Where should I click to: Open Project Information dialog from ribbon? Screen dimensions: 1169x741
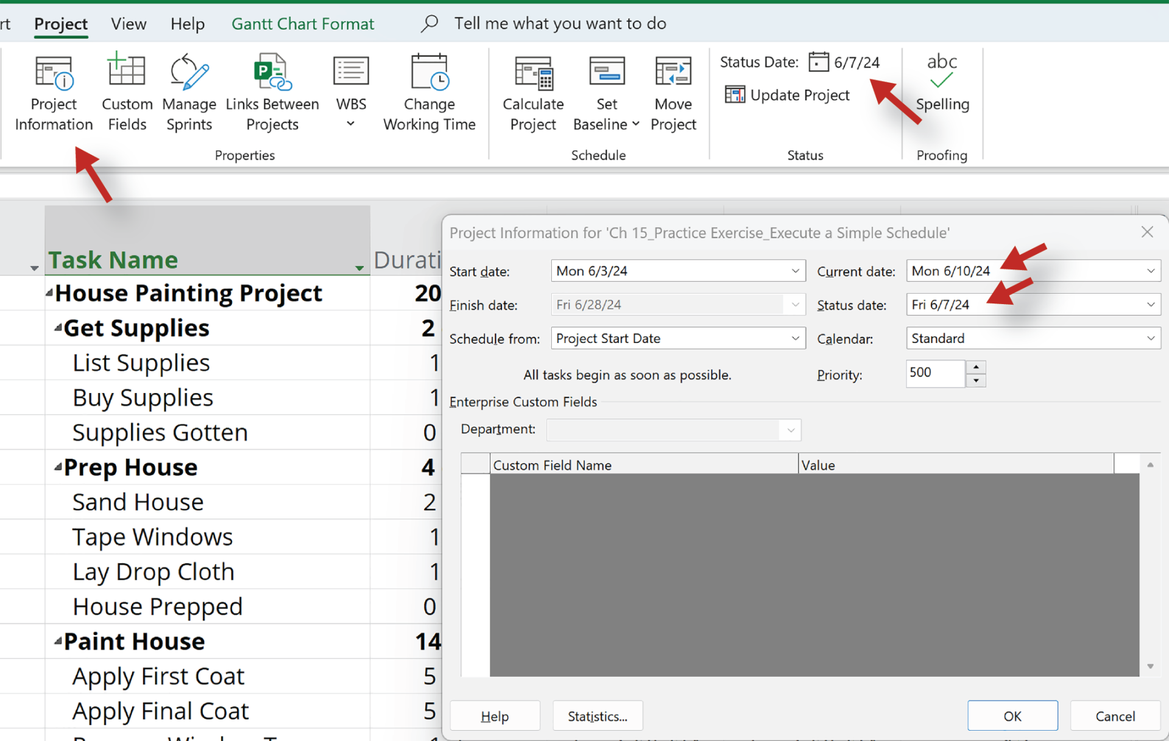(x=54, y=94)
